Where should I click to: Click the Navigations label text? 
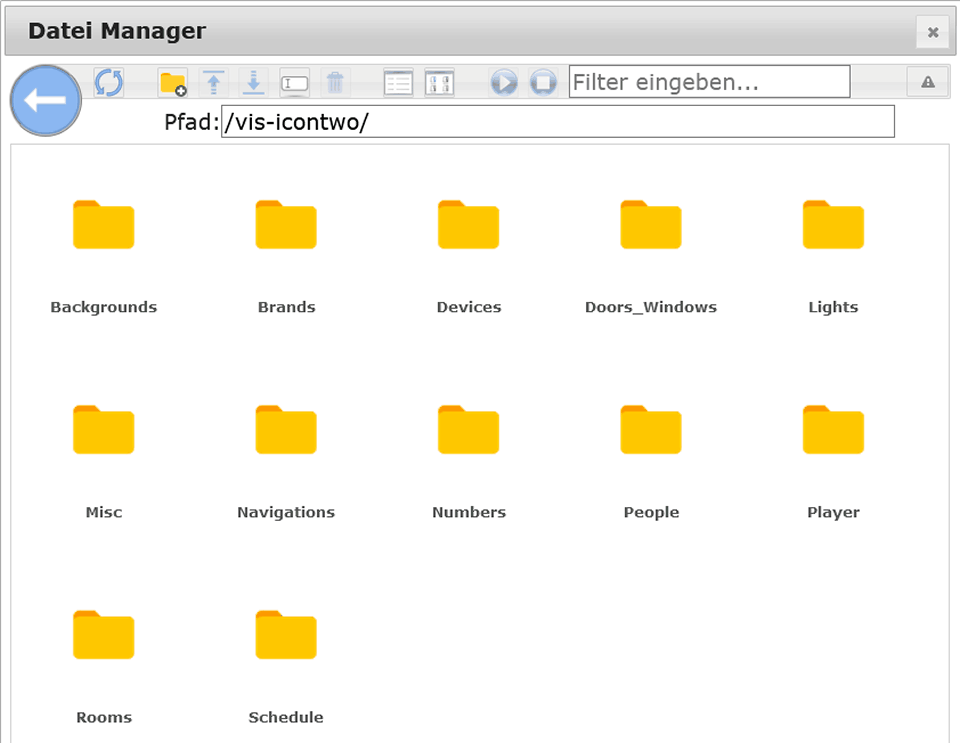pyautogui.click(x=286, y=512)
